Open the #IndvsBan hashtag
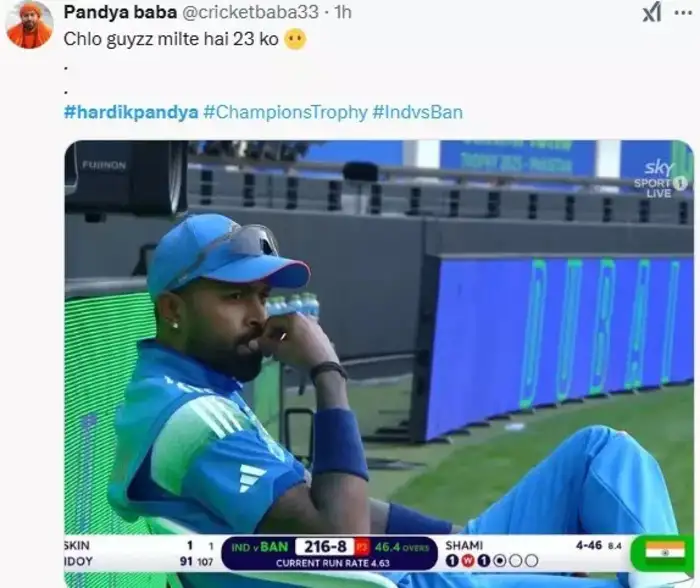Screen dimensions: 700x588 click(417, 112)
